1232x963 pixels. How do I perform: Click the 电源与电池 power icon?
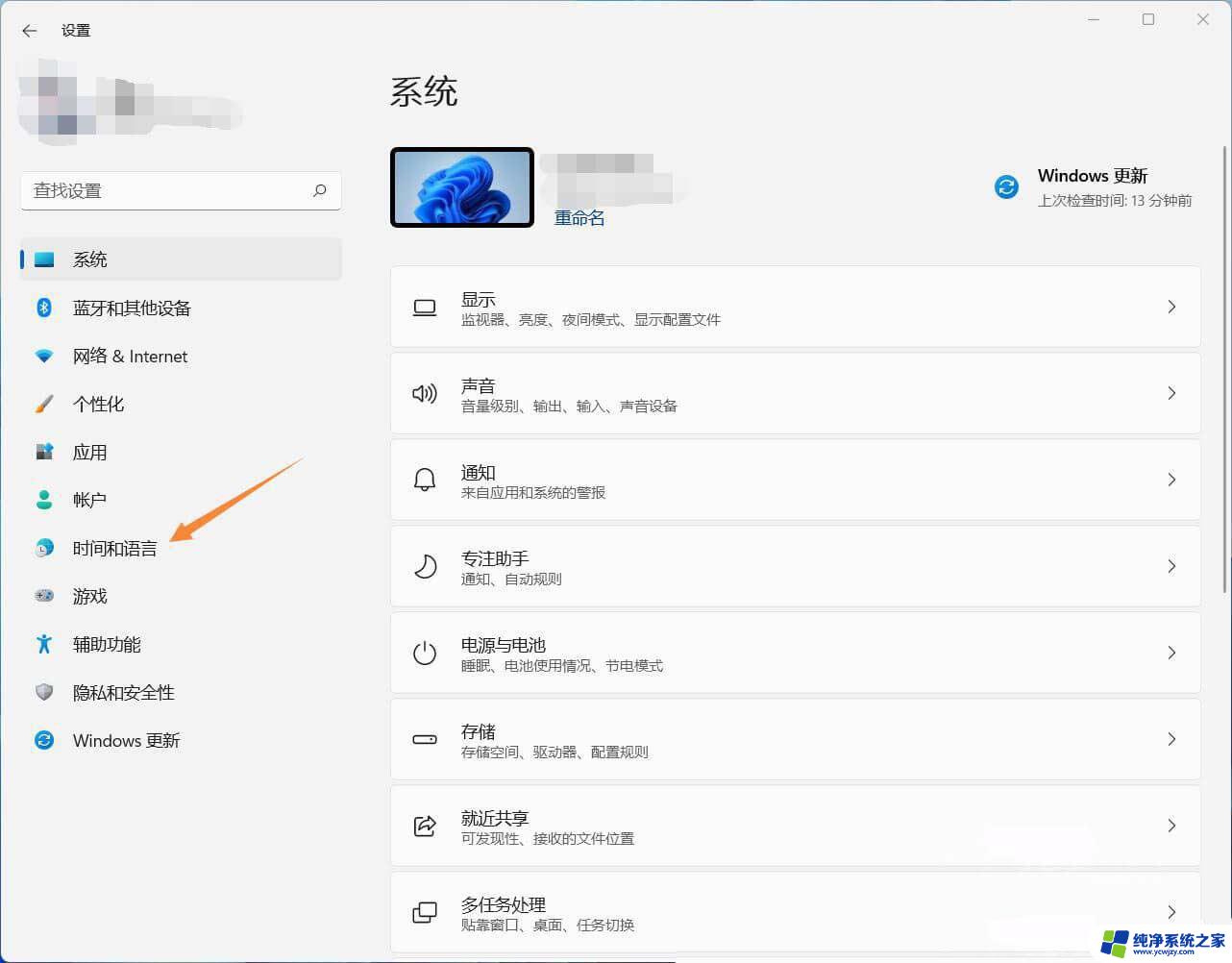[x=425, y=653]
